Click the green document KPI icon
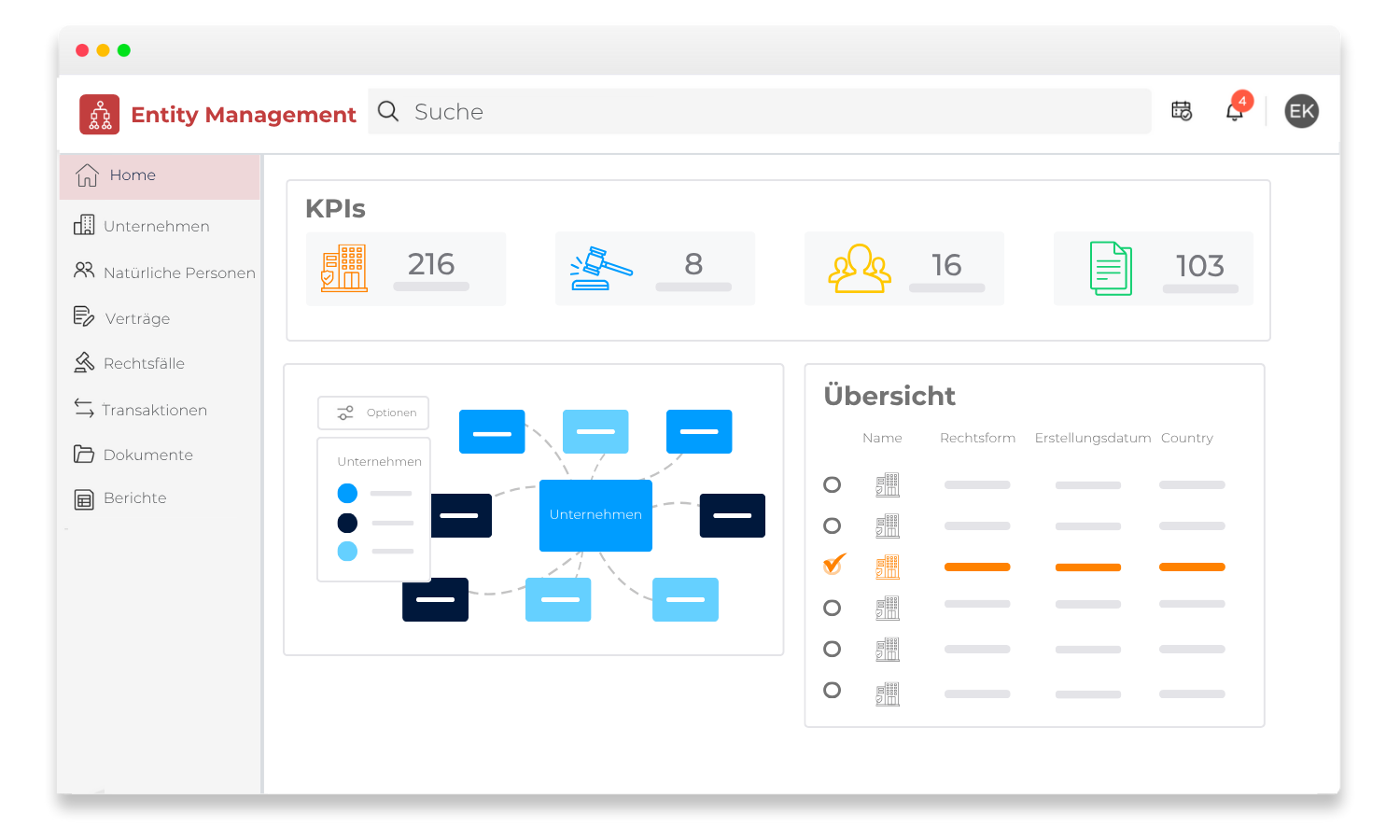 [x=1111, y=269]
